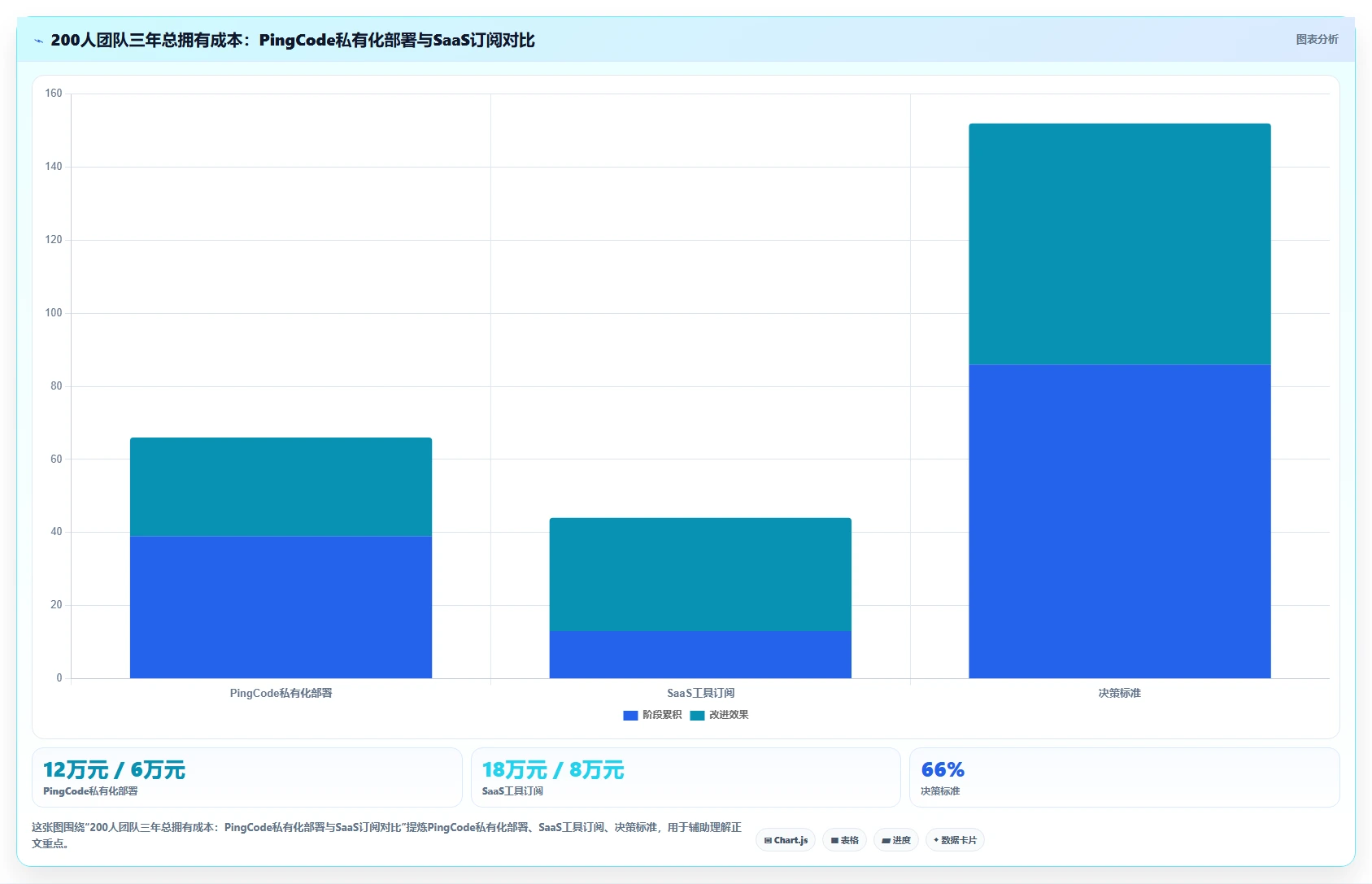The width and height of the screenshot is (1372, 884).
Task: Click the 决策标准 card caption
Action: tap(940, 791)
